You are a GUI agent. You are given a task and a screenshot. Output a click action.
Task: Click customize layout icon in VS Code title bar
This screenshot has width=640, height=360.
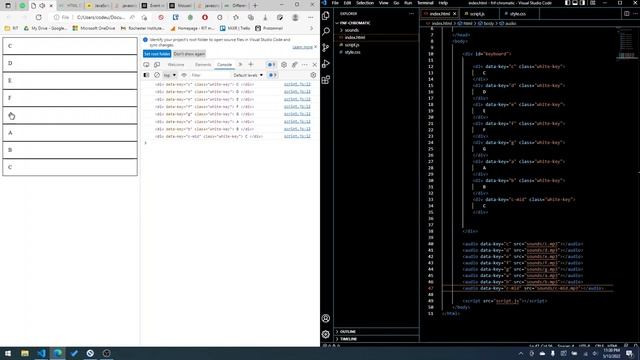coord(593,3)
